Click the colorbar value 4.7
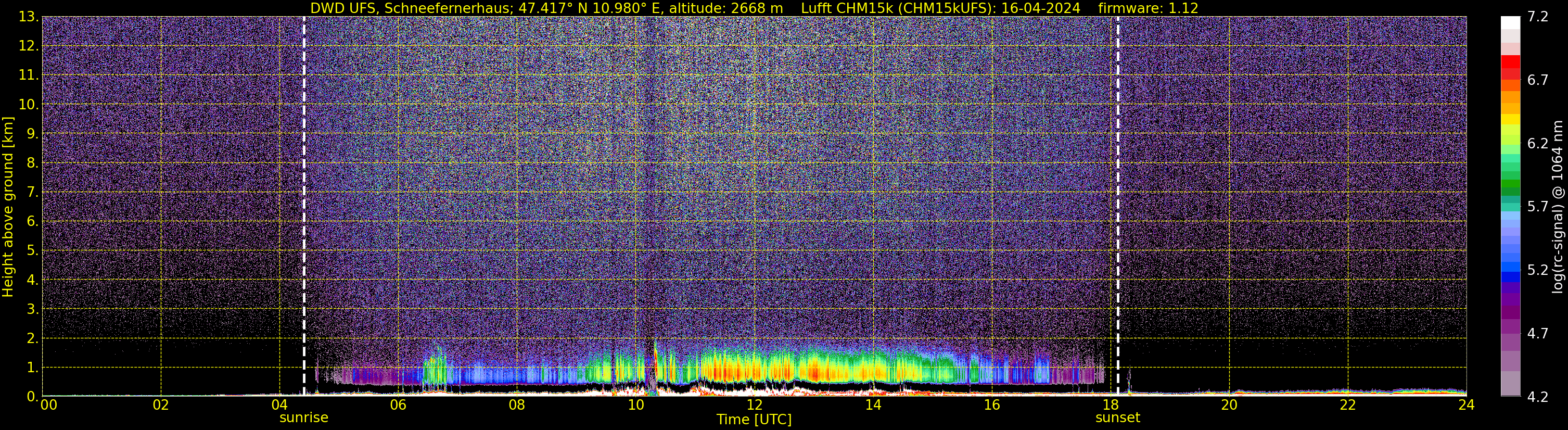This screenshot has width=1568, height=430. tap(1538, 334)
